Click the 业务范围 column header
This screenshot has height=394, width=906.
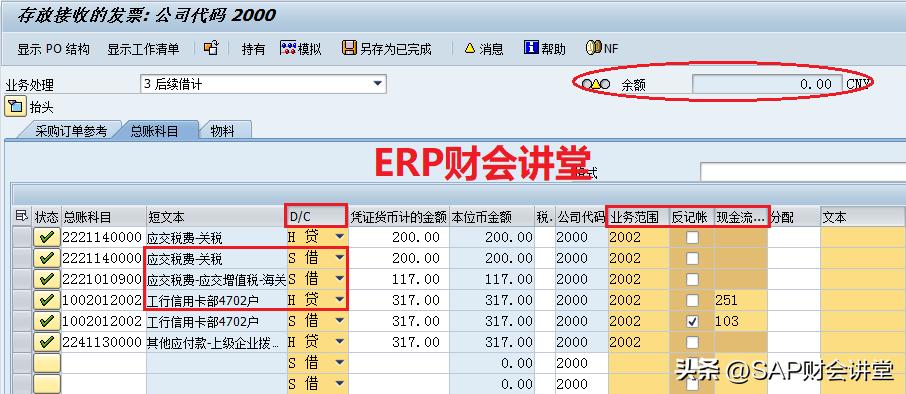click(x=638, y=217)
